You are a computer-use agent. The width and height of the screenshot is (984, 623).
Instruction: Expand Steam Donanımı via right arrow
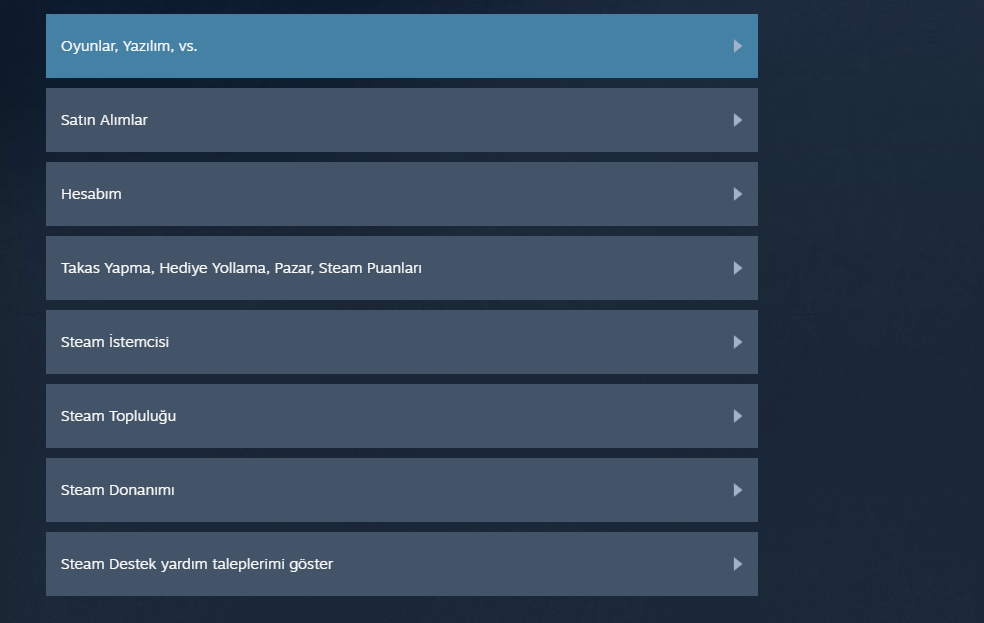[737, 490]
